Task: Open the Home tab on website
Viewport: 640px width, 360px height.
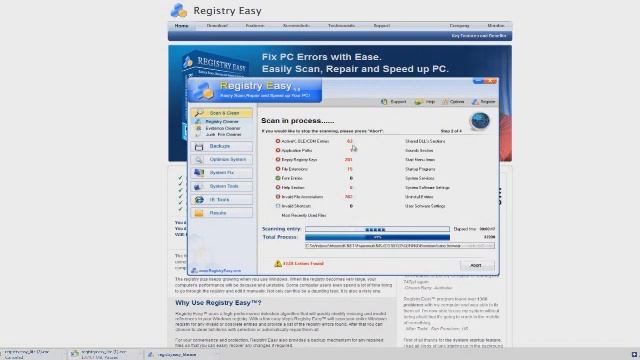Action: [182, 26]
